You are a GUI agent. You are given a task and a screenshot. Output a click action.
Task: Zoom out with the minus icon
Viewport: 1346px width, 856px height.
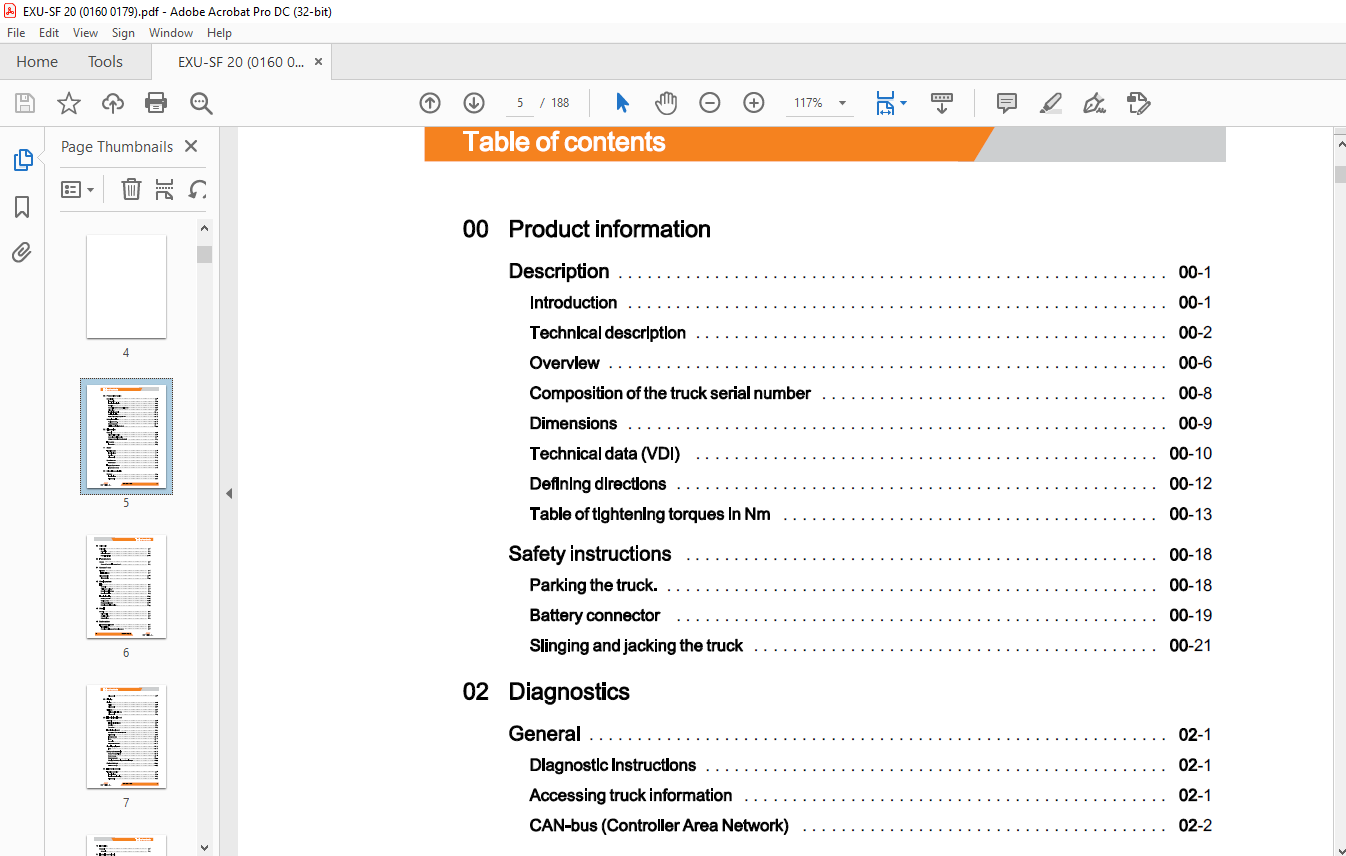(710, 103)
